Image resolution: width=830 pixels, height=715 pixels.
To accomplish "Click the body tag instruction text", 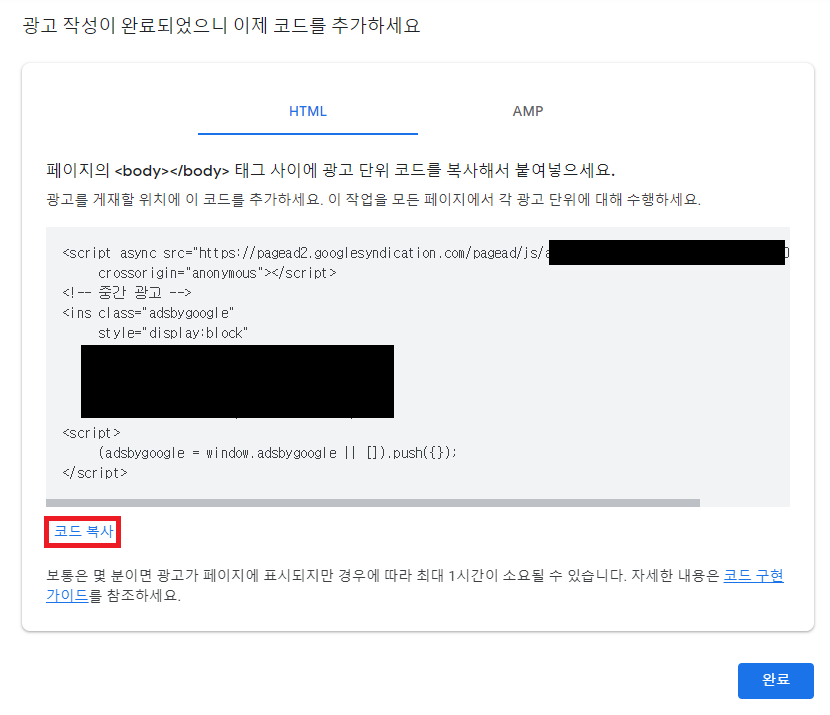I will click(330, 170).
